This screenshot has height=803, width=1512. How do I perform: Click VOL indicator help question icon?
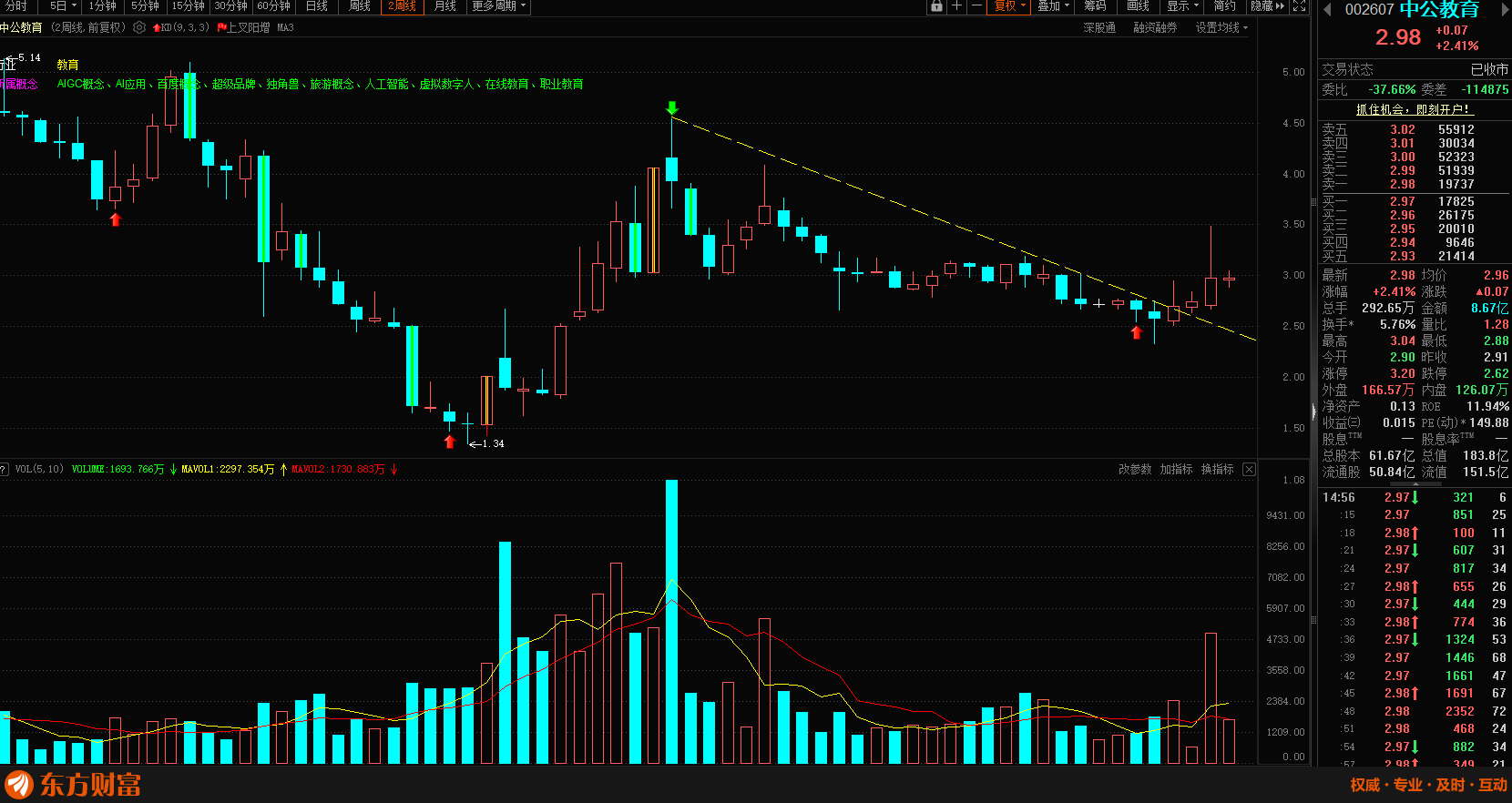4,470
